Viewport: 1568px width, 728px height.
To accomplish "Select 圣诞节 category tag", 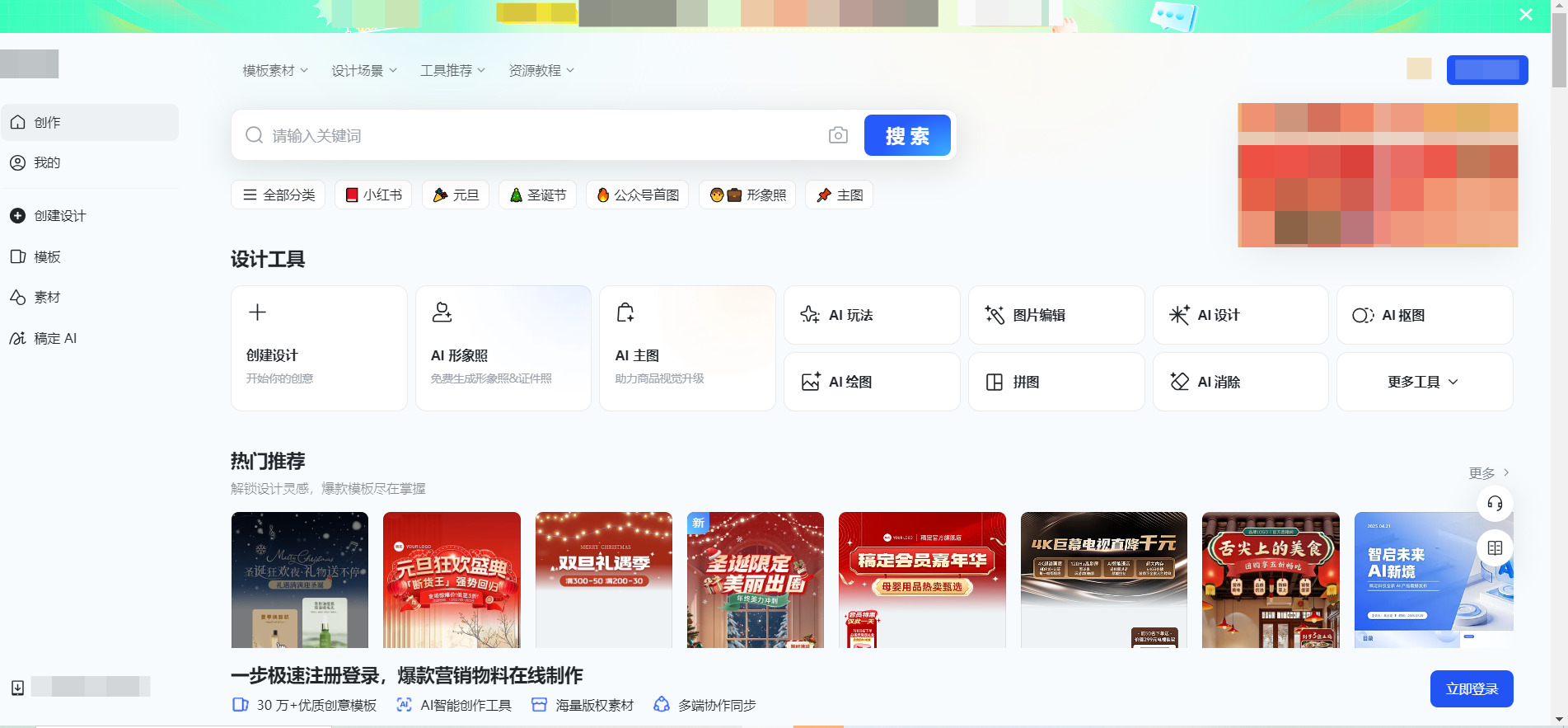I will (x=537, y=195).
